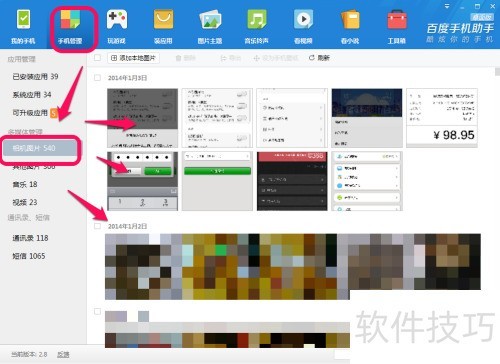
Task: Select 音乐 18 in sidebar
Action: point(25,184)
